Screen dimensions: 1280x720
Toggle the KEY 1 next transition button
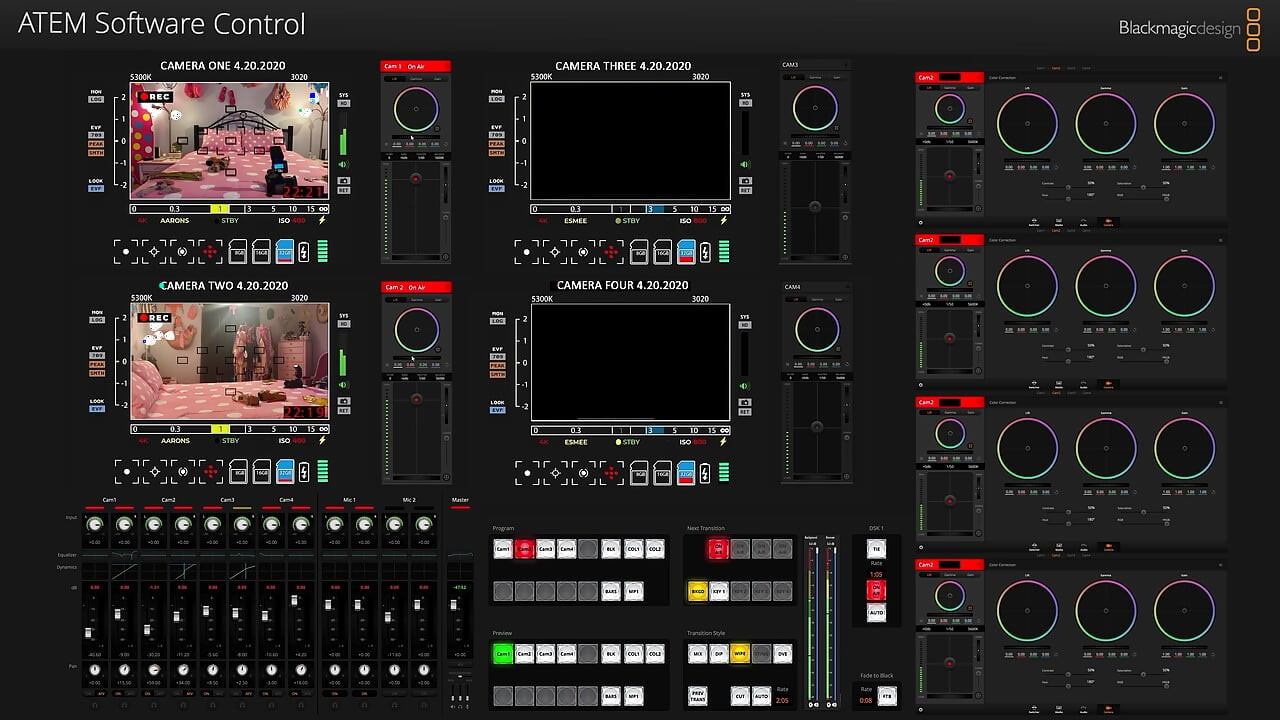pos(718,591)
